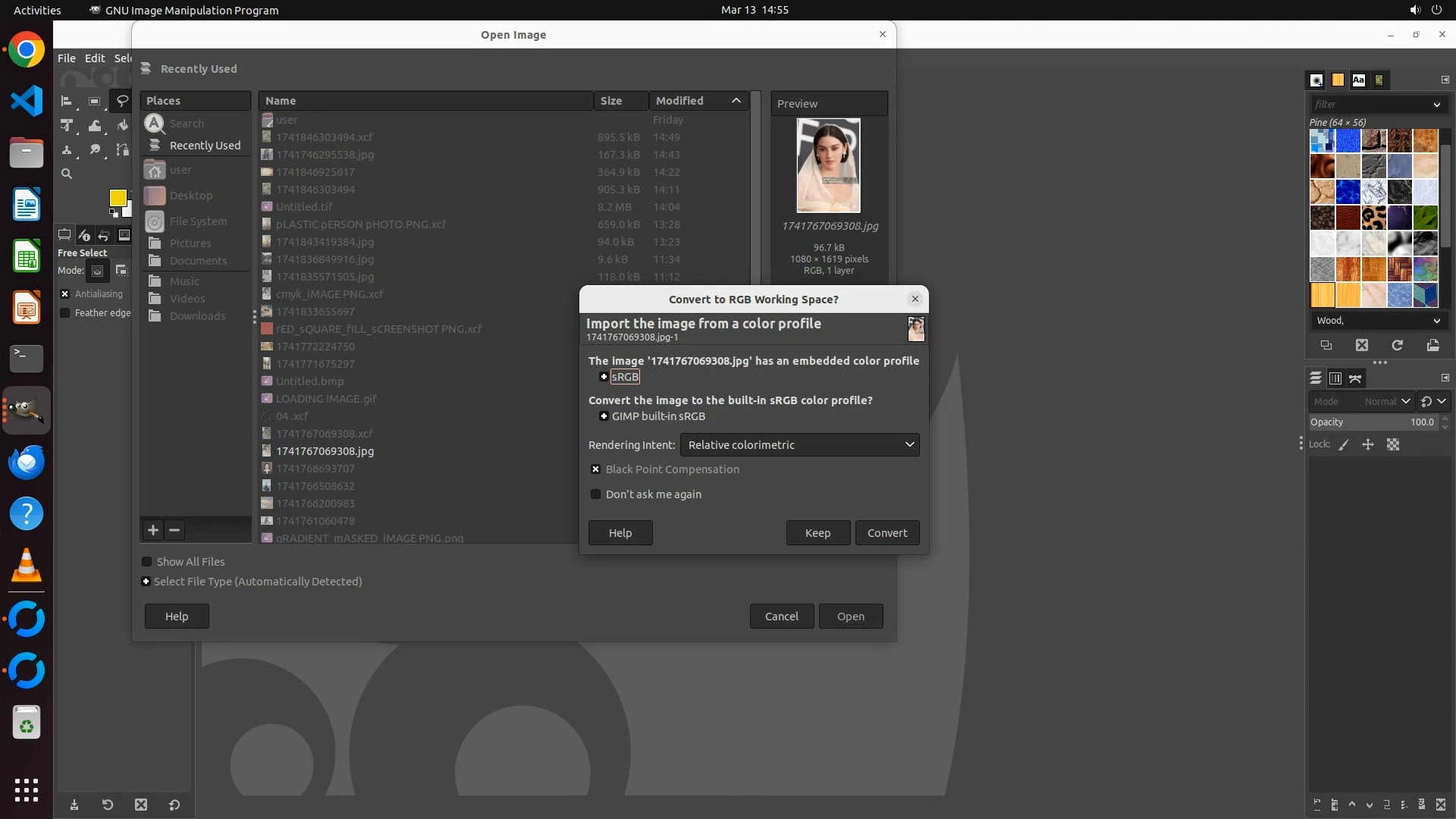Click the Keep button

[x=817, y=532]
